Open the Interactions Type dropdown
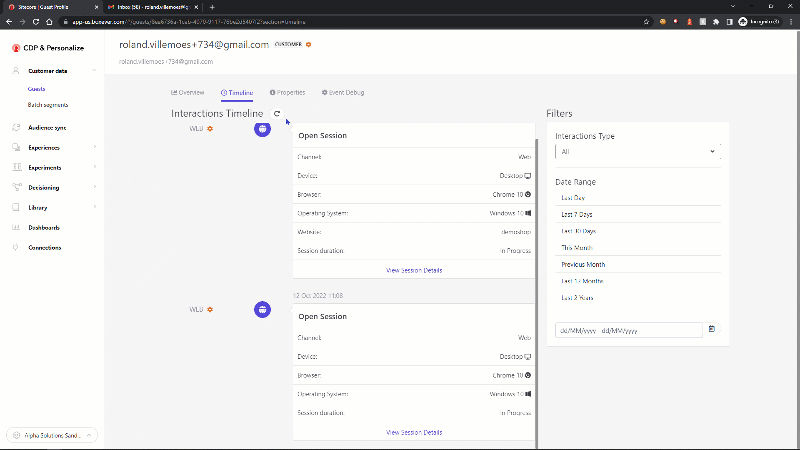The image size is (800, 450). click(637, 152)
